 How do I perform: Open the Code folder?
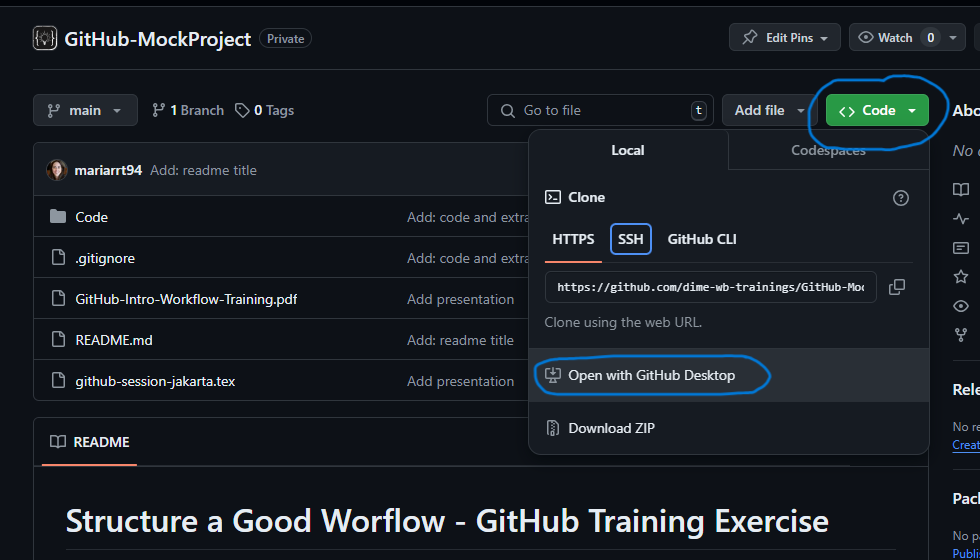[91, 217]
